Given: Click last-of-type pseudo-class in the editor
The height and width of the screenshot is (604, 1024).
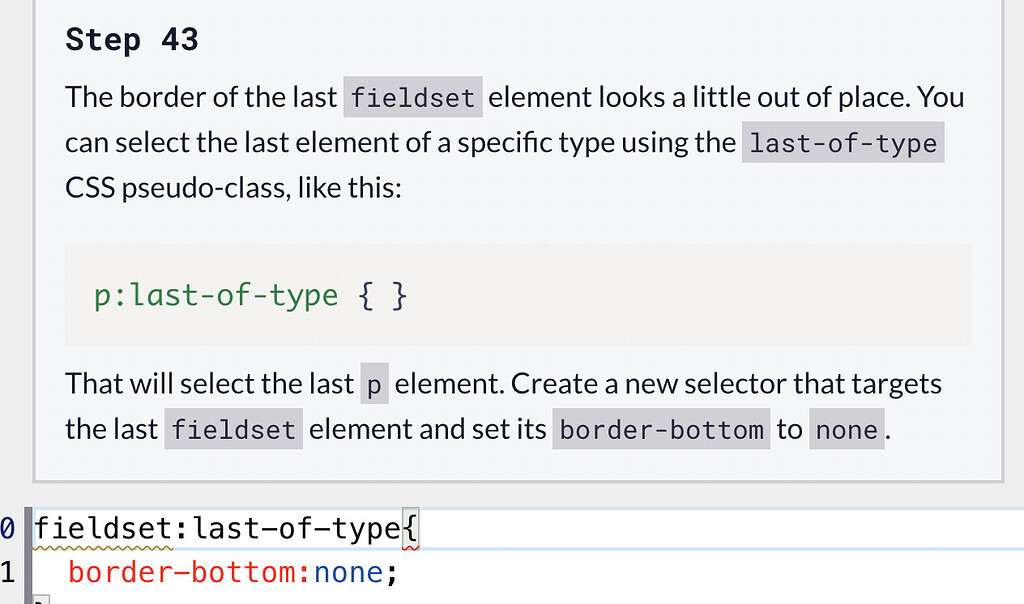Looking at the screenshot, I should (x=296, y=529).
